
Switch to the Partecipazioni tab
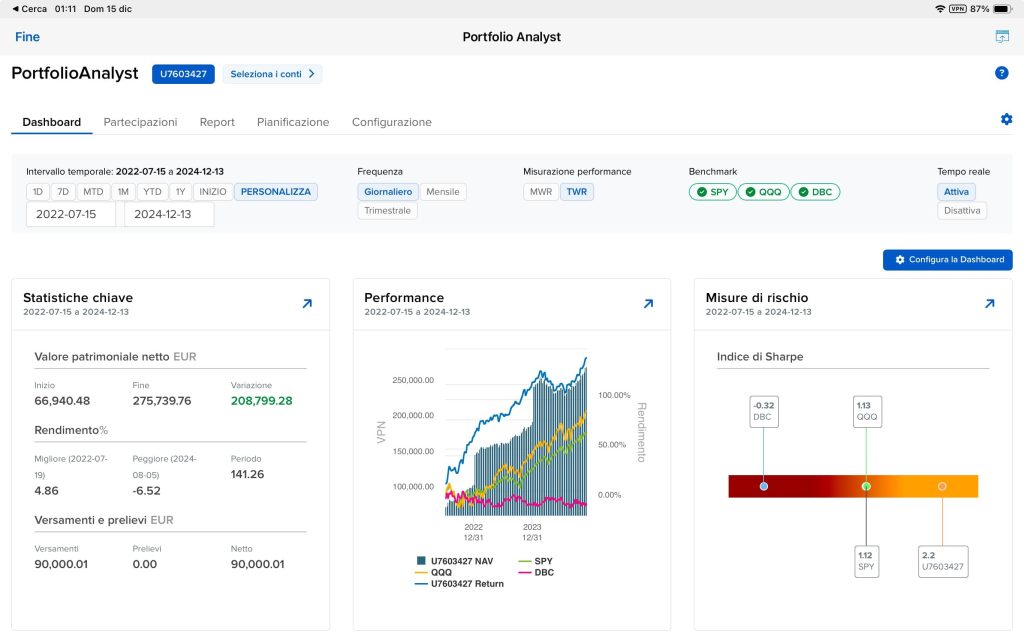click(140, 122)
